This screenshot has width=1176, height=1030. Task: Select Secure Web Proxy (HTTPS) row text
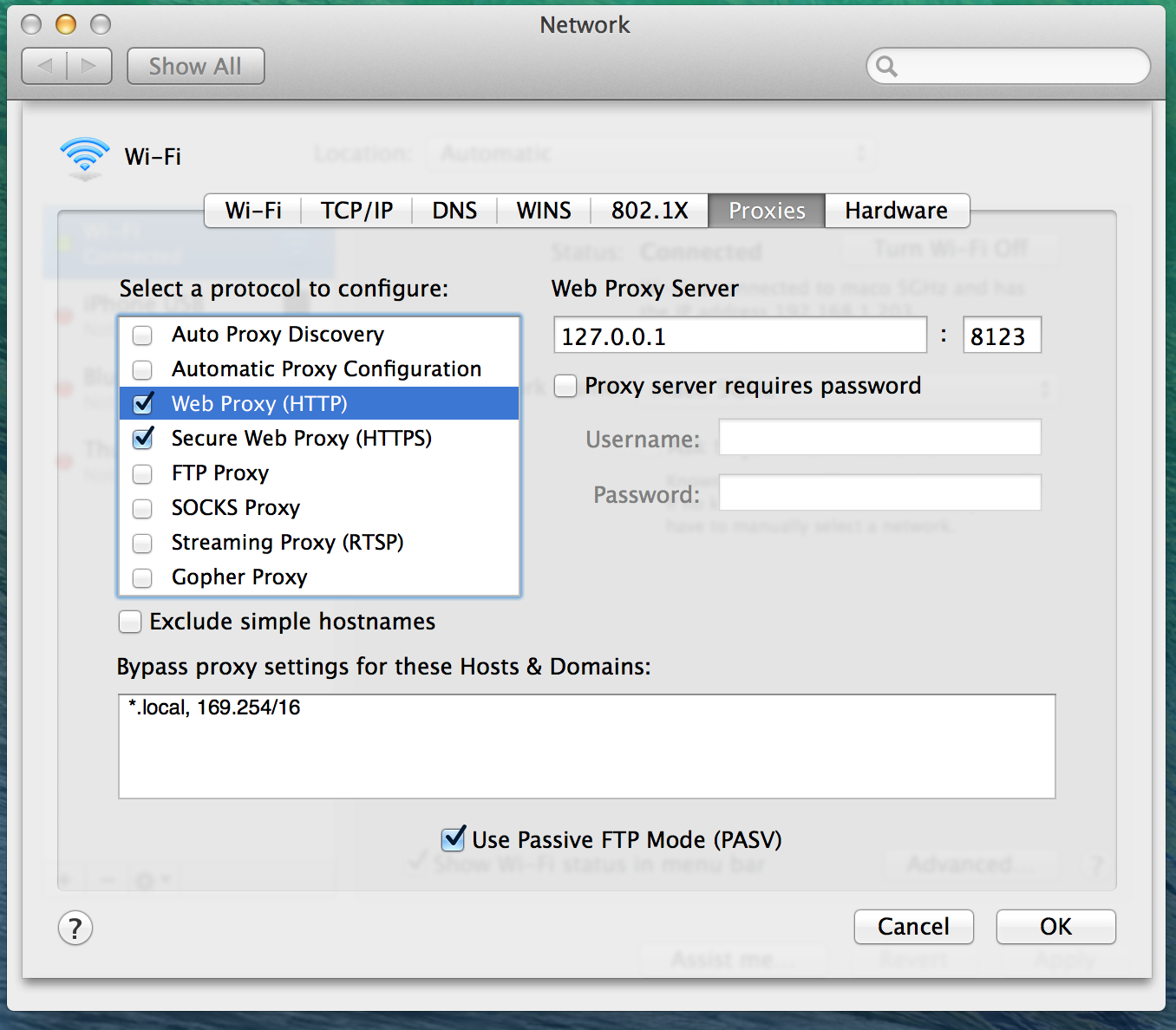point(302,438)
